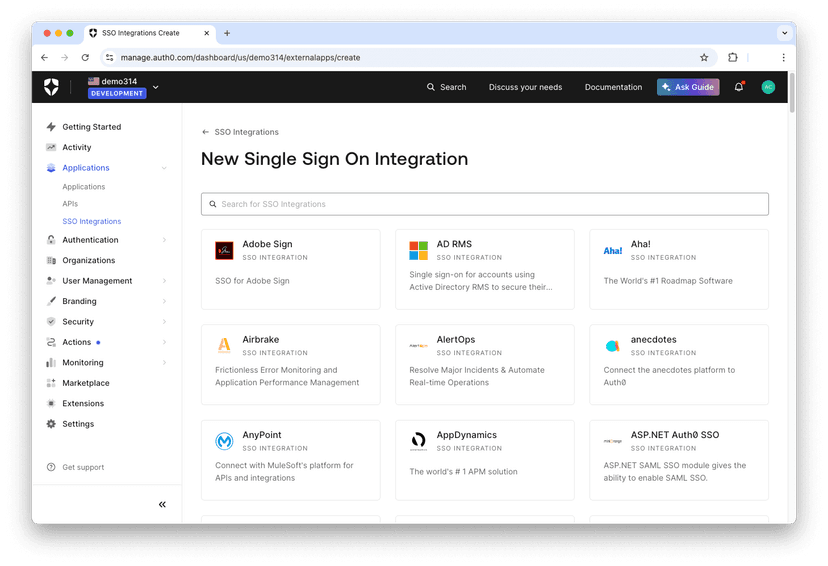Viewport: 828px width, 566px height.
Task: Click the DEVELOPMENT environment badge
Action: click(x=117, y=93)
